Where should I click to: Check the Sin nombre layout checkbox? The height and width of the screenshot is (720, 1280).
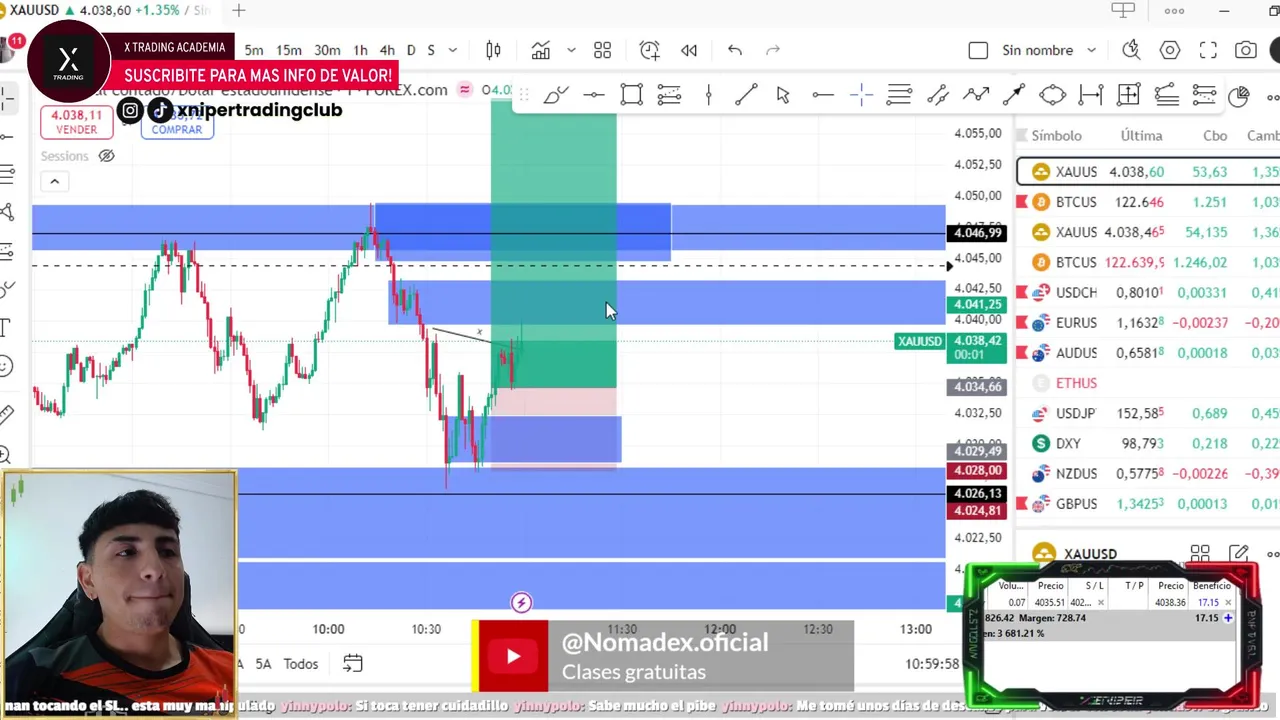pos(978,50)
